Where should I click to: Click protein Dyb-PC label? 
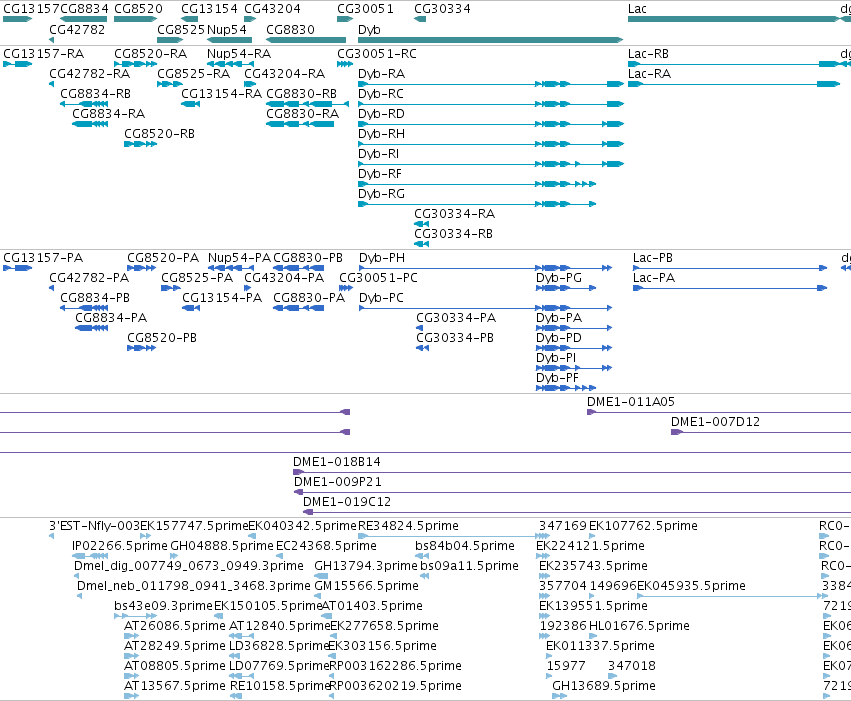(382, 298)
